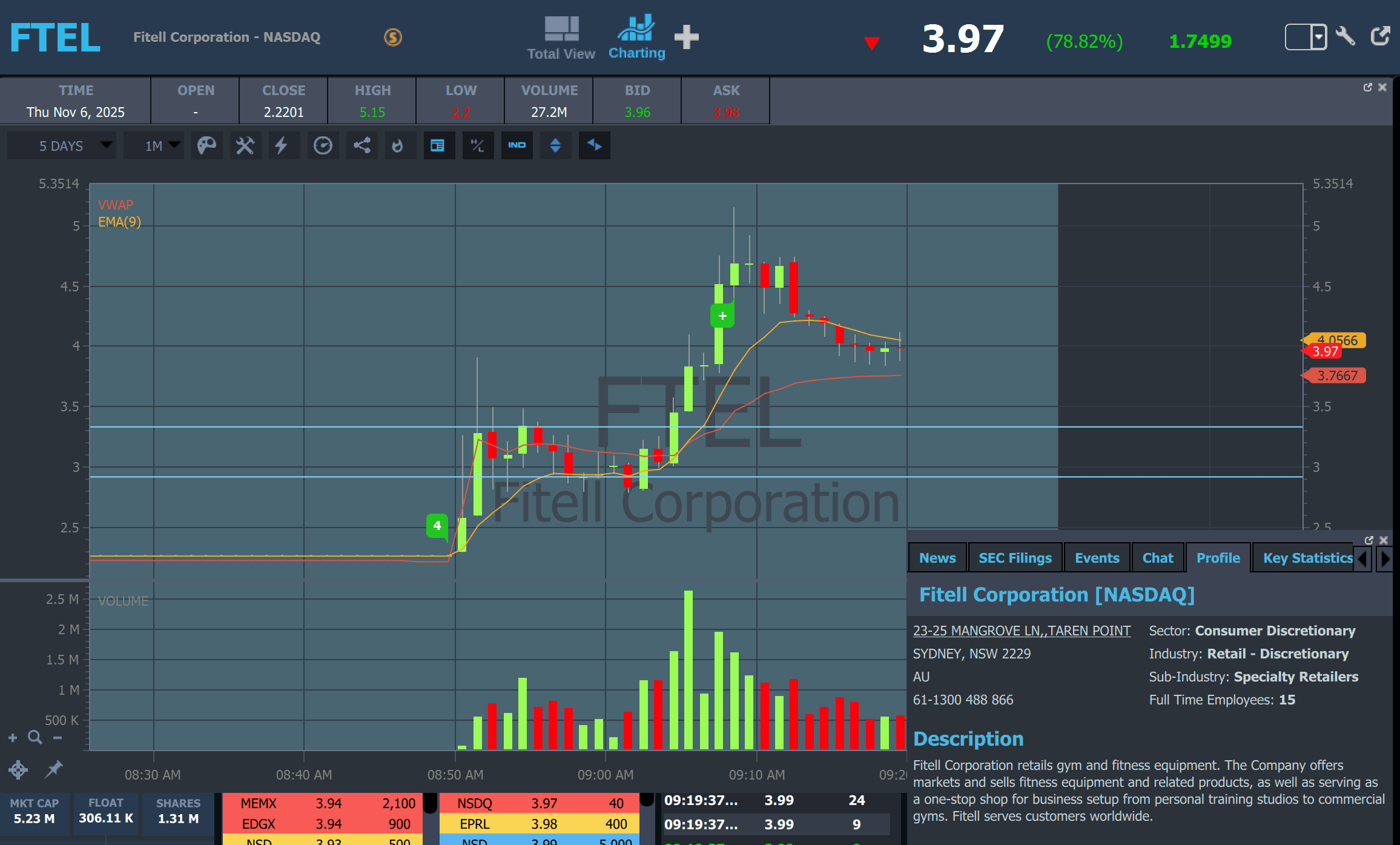Switch to the SEC Filings tab
Image resolution: width=1400 pixels, height=845 pixels.
click(x=1015, y=558)
